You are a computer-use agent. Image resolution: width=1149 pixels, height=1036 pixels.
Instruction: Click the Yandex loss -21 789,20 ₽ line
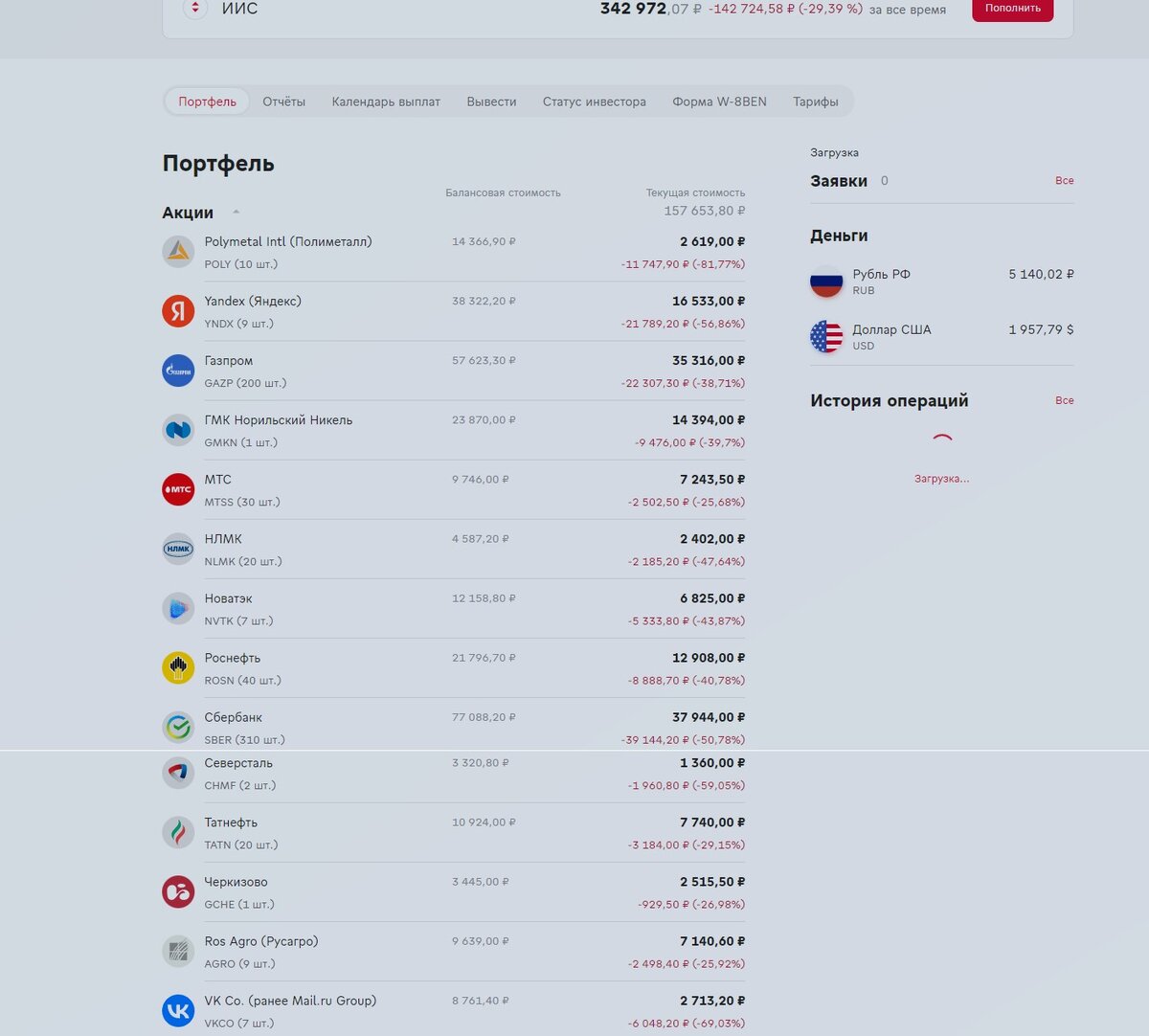click(683, 324)
